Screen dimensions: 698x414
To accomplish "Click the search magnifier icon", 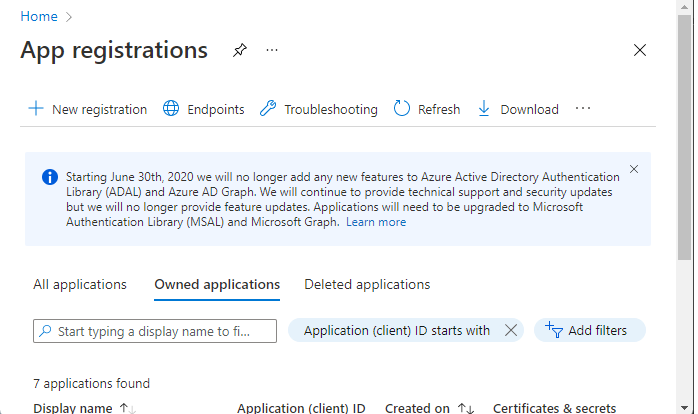I will pos(45,331).
